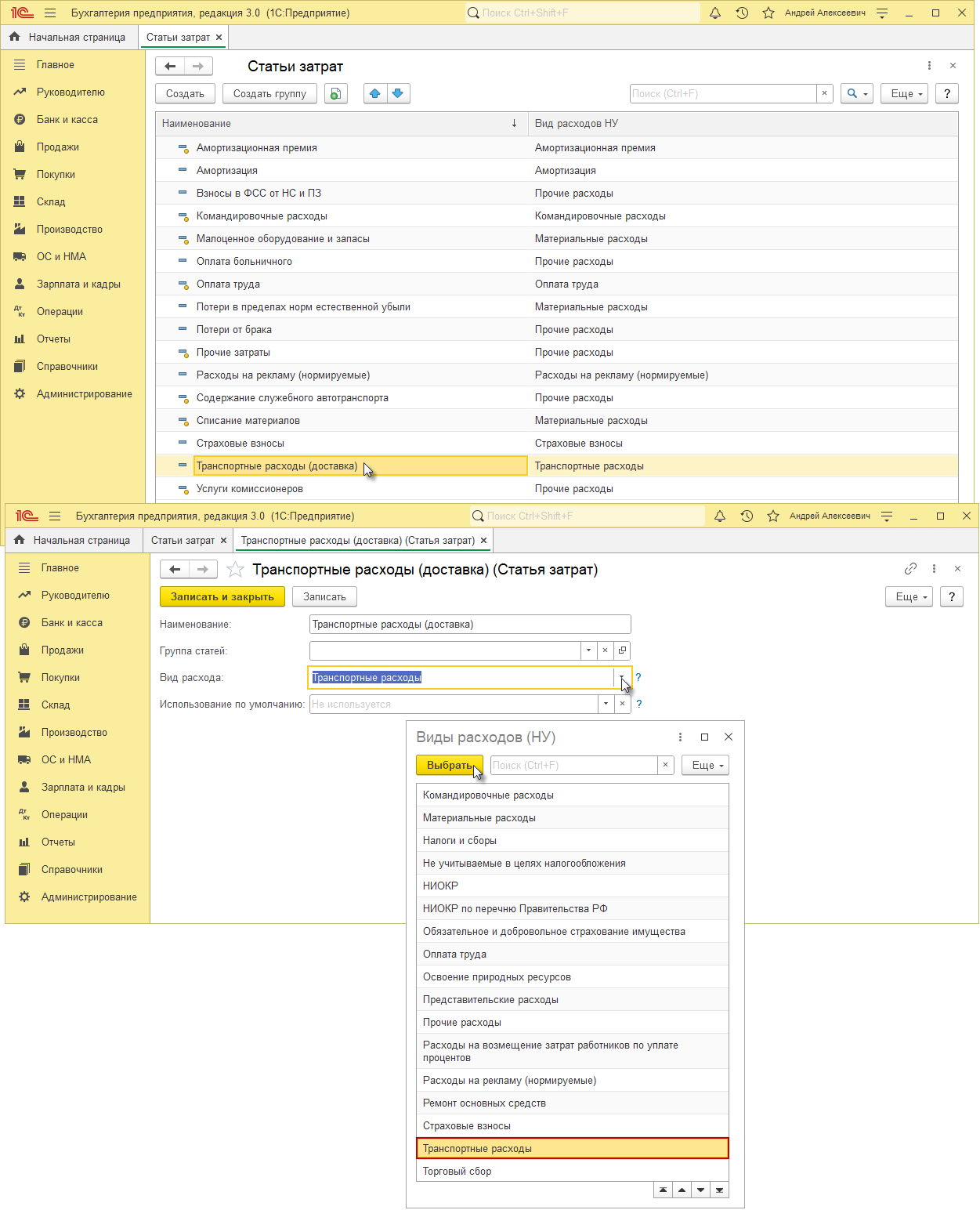The height and width of the screenshot is (1210, 980).
Task: Clear search in Виды расходов dialog
Action: [x=665, y=765]
